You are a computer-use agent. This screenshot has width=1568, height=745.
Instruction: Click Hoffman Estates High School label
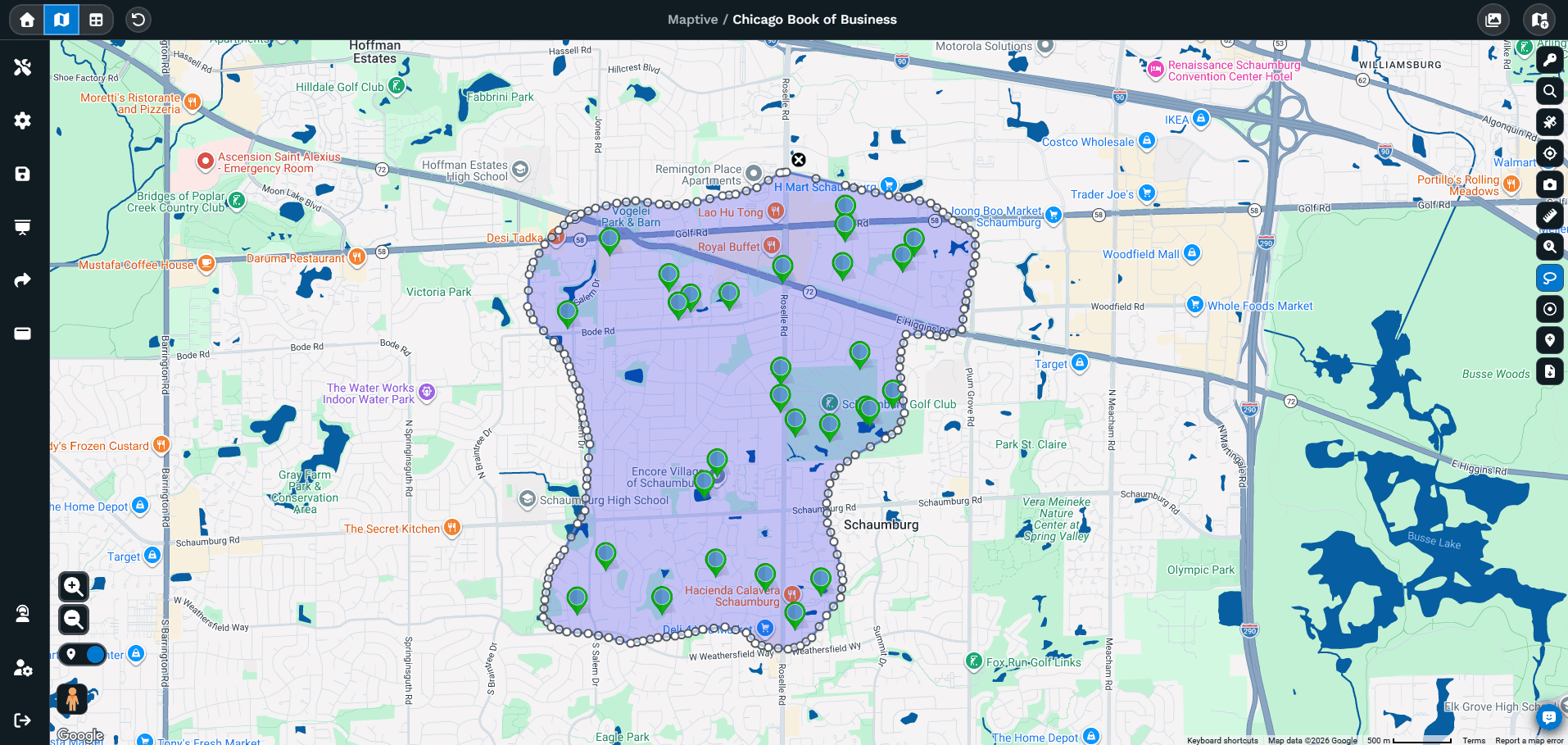(x=465, y=170)
